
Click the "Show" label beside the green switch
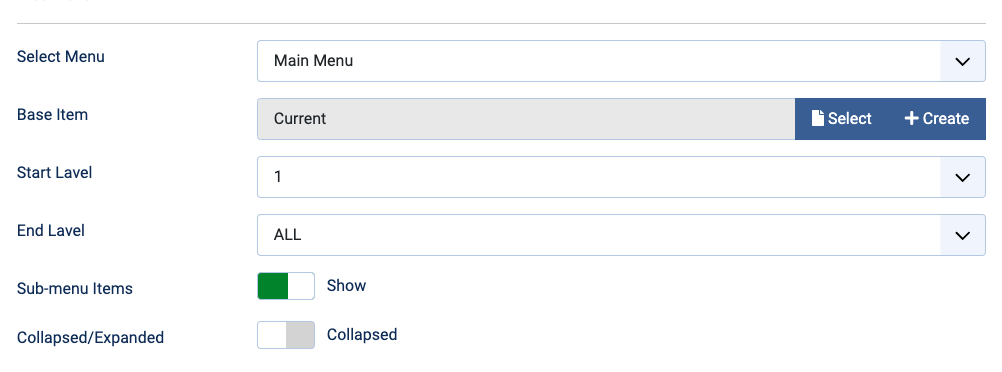[x=346, y=285]
